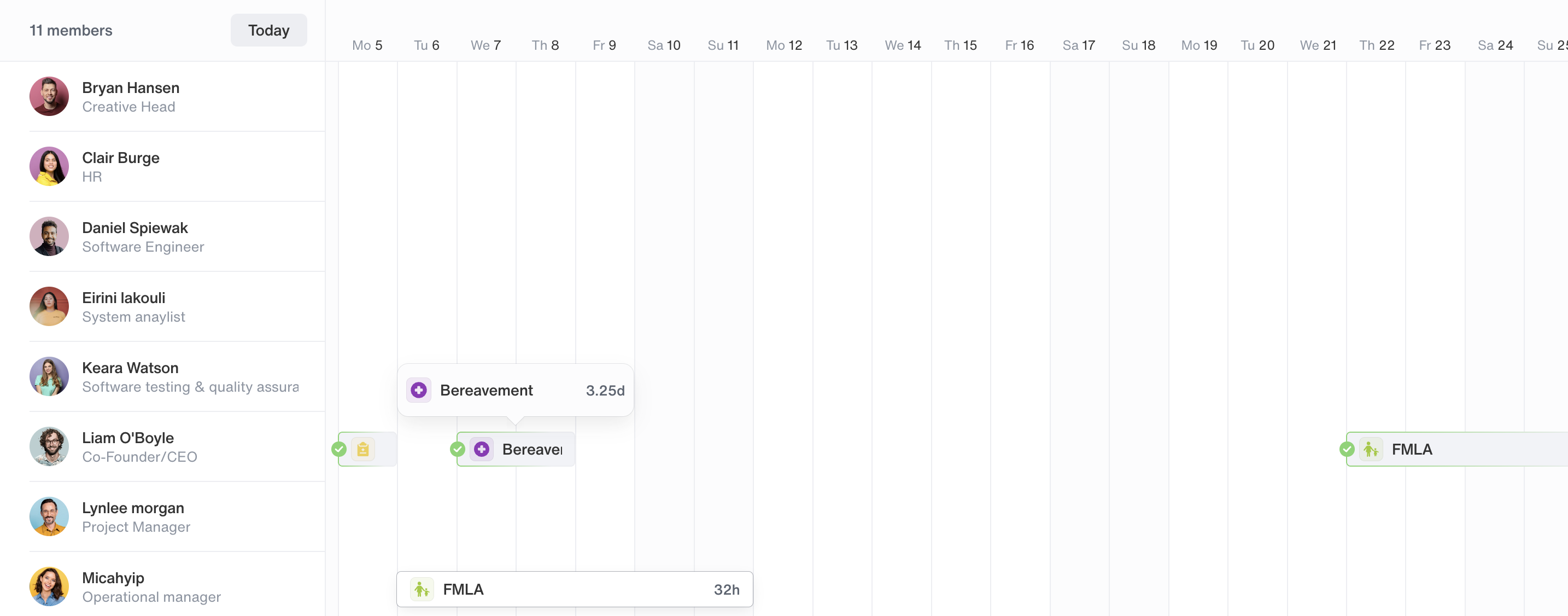Select the Fr 9 date header
Screen dimensions: 1568x616
tap(605, 45)
